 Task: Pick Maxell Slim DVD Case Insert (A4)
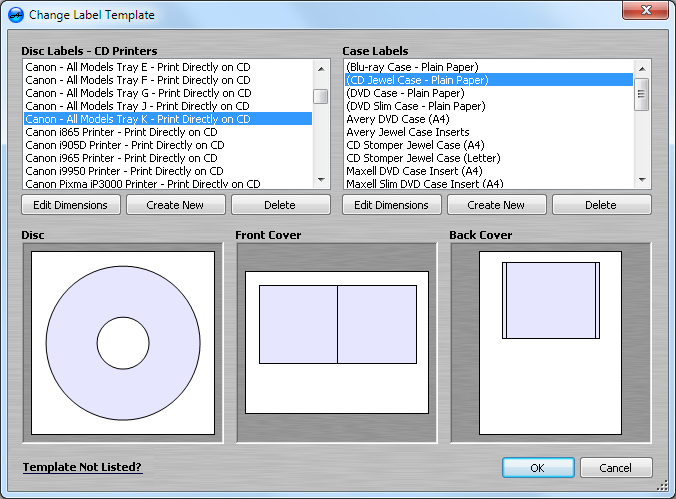point(489,183)
